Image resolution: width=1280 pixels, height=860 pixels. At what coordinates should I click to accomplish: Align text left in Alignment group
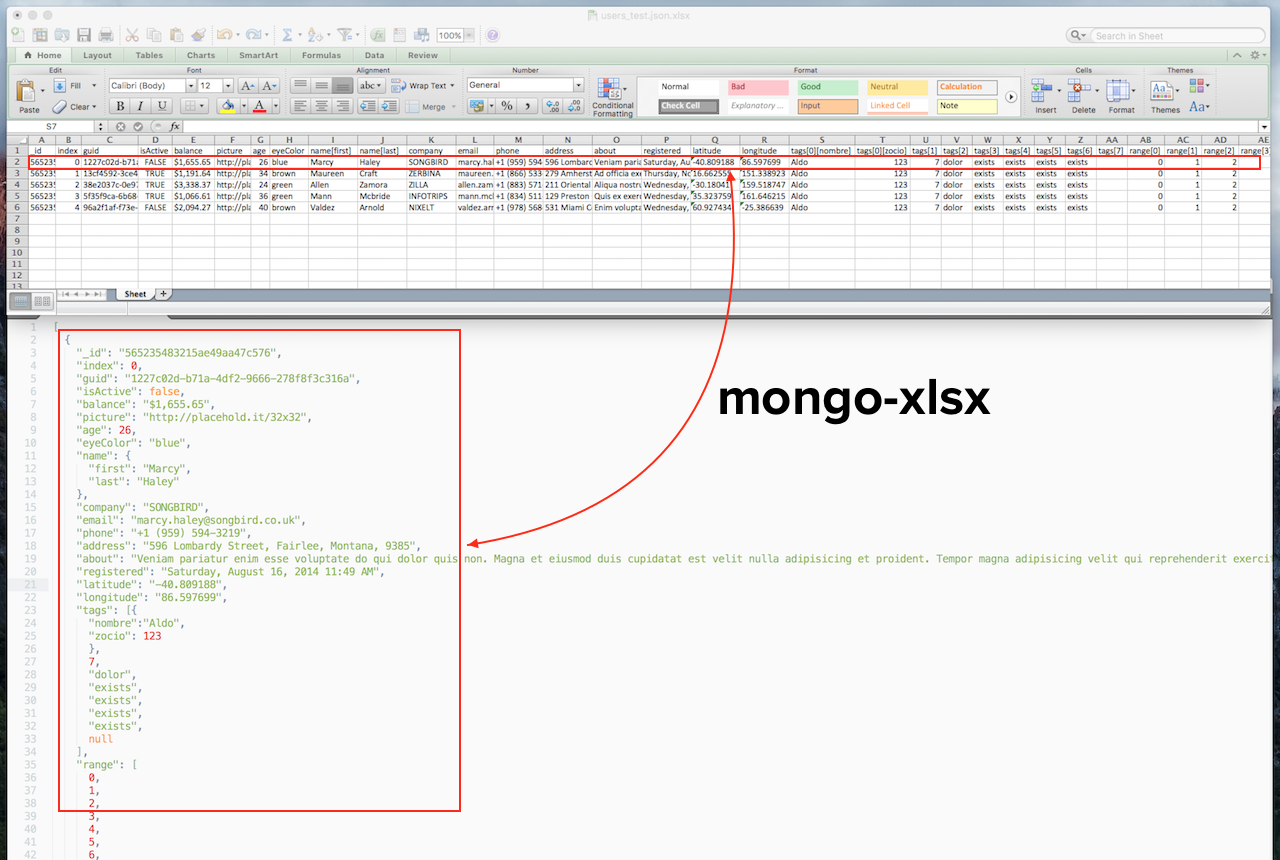click(x=300, y=106)
